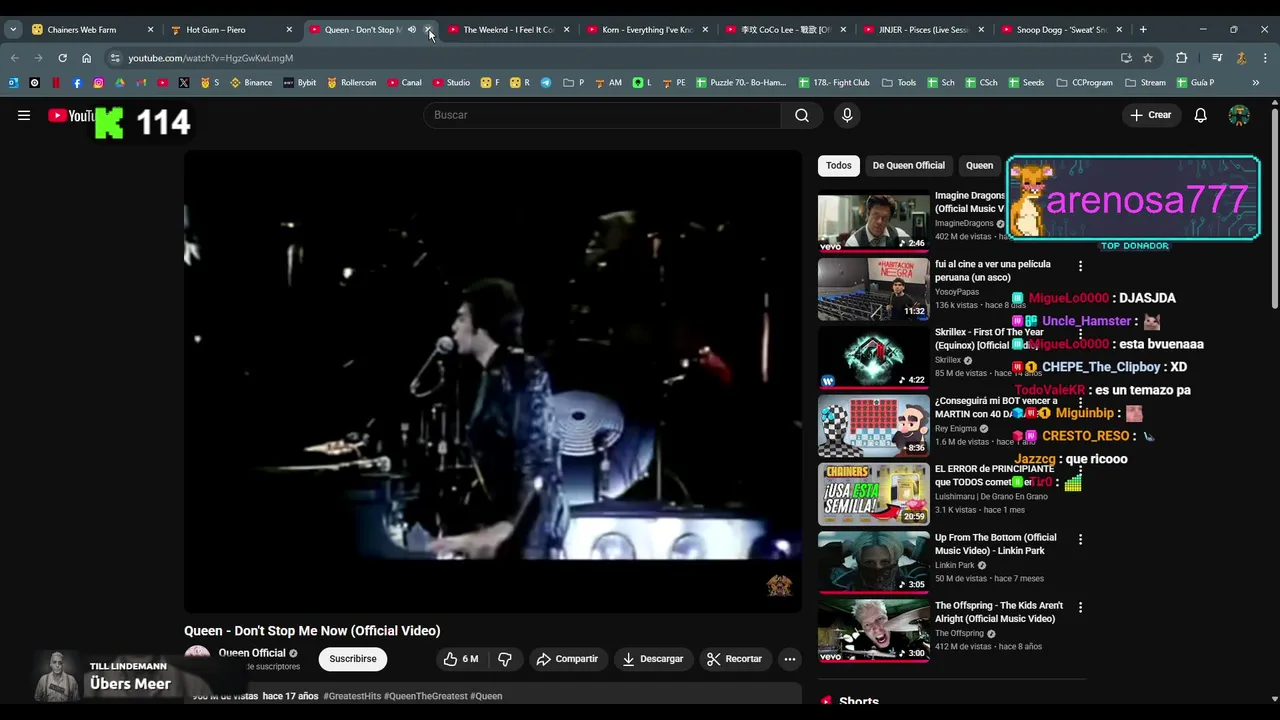The image size is (1280, 720).
Task: Open the Gmail bookmark
Action: click(141, 83)
